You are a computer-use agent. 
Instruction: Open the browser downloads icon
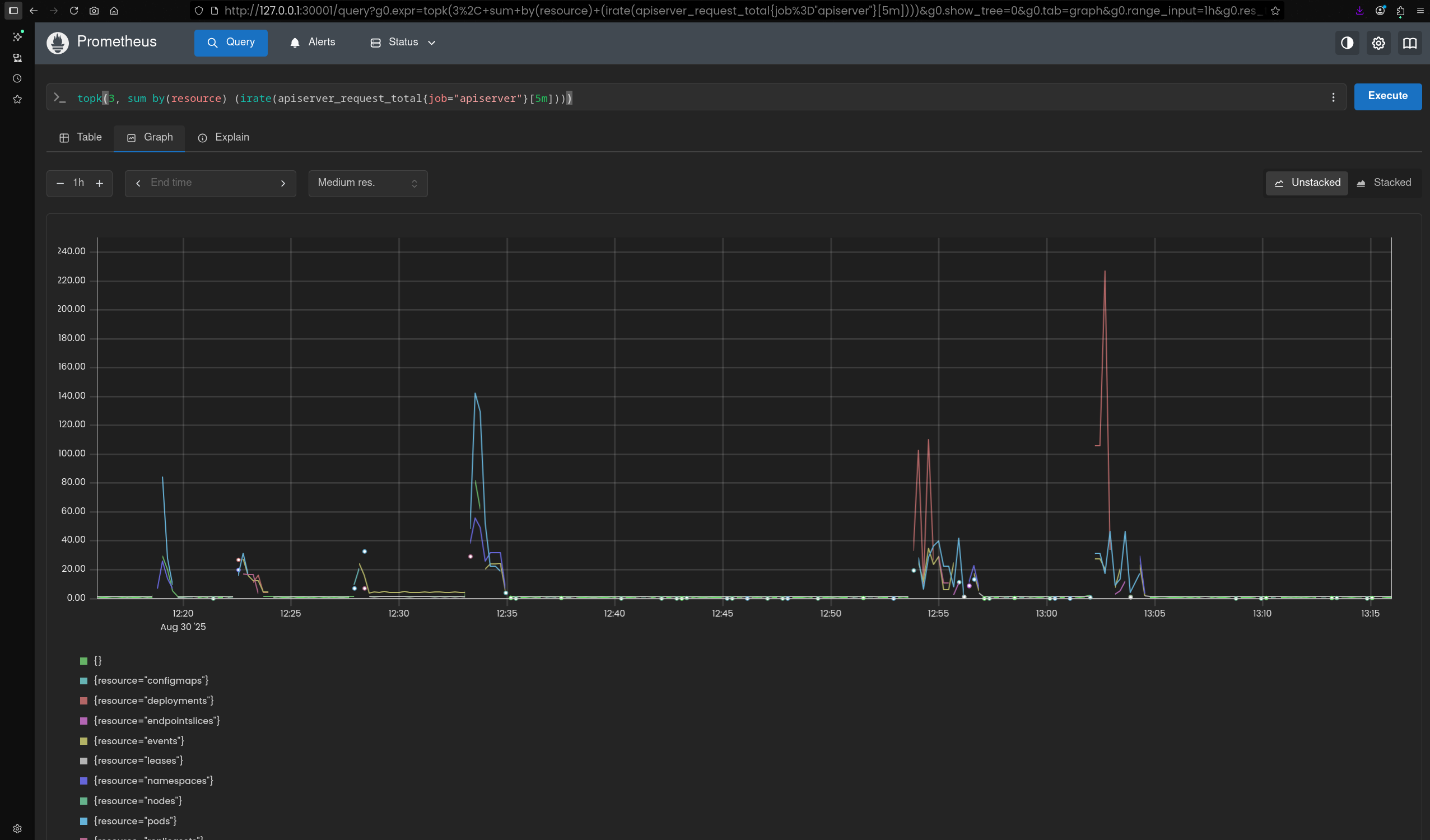(1359, 11)
